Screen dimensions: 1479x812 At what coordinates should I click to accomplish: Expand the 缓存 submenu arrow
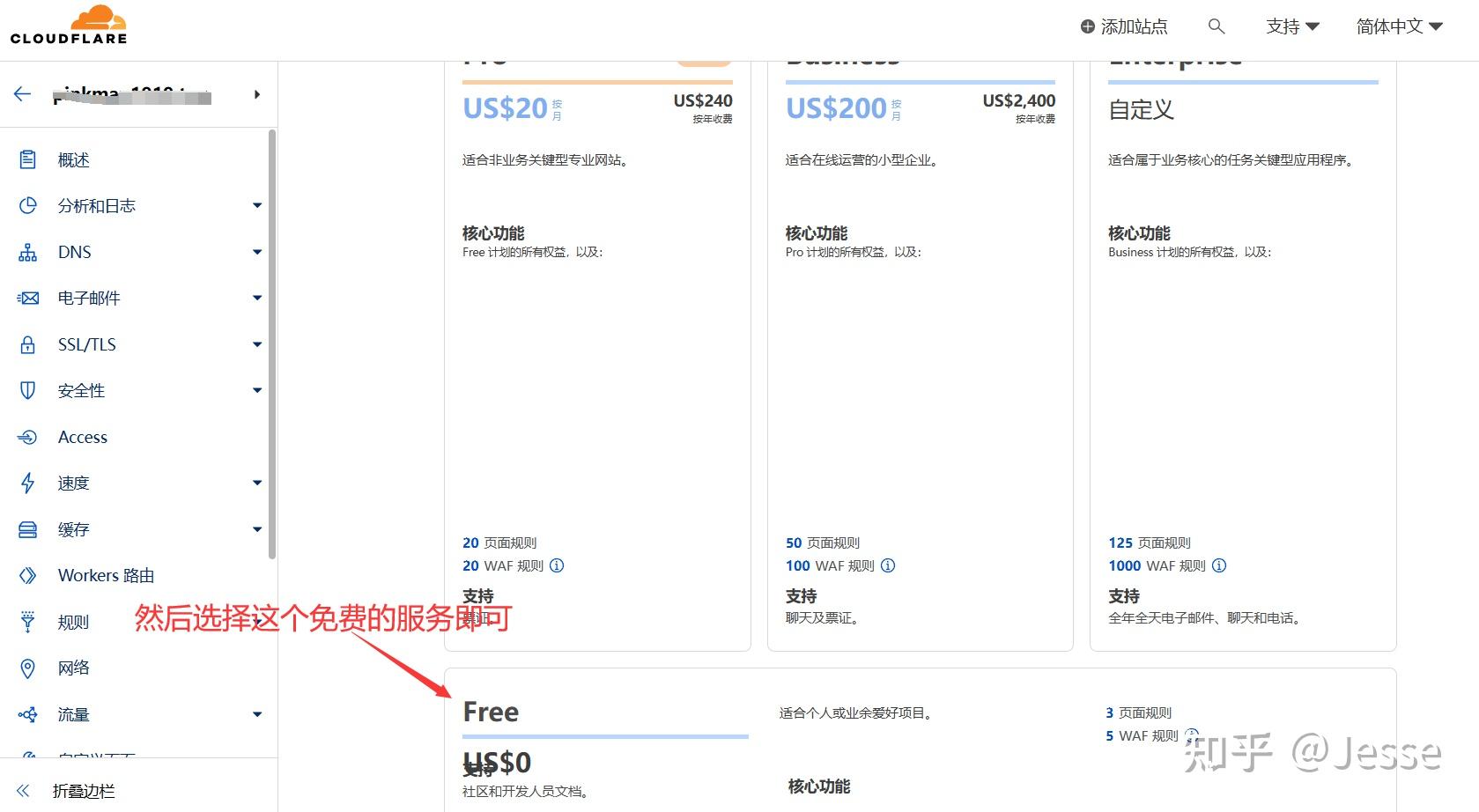point(257,529)
